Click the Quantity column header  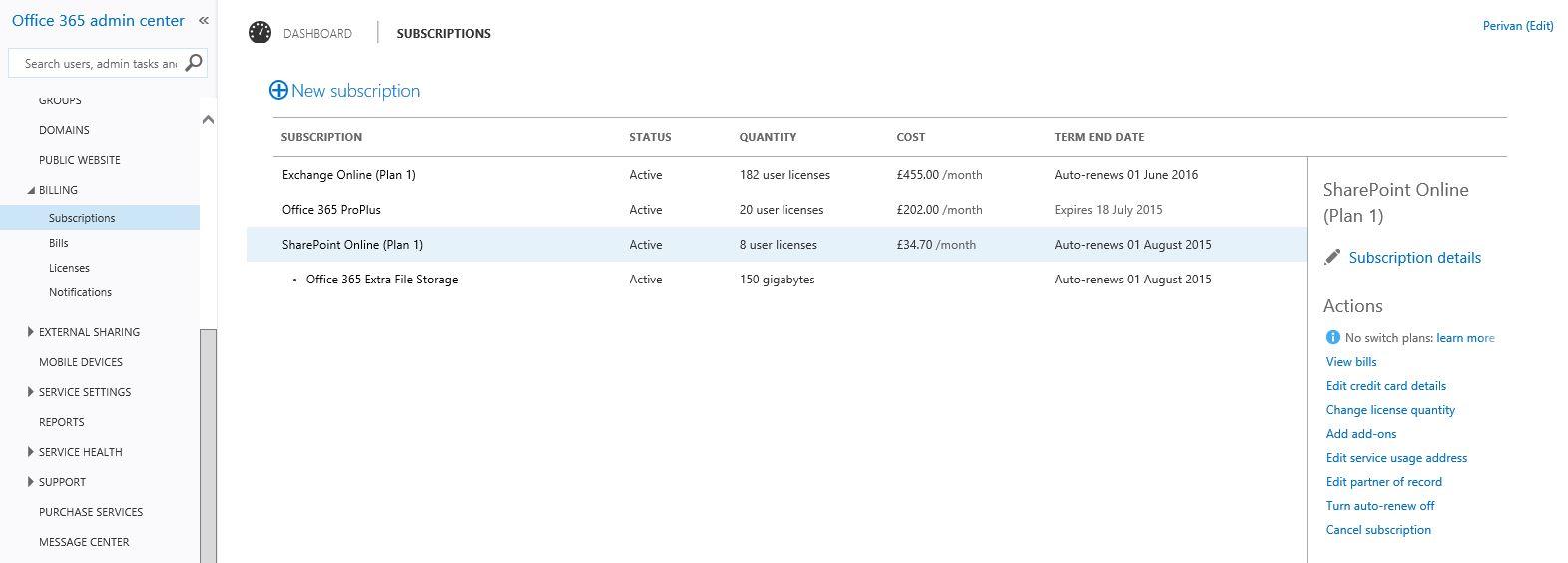768,137
